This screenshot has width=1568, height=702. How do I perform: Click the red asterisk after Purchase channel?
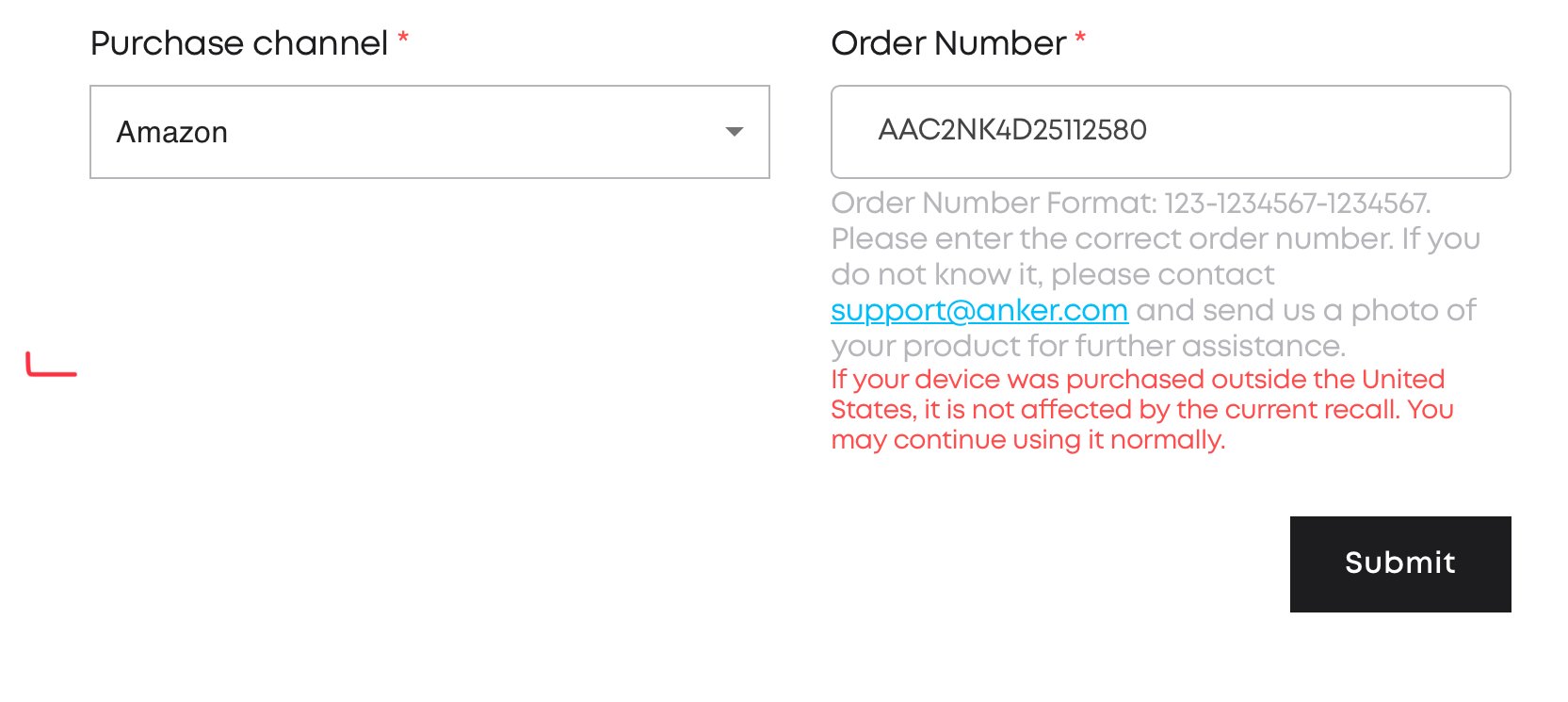tap(403, 40)
